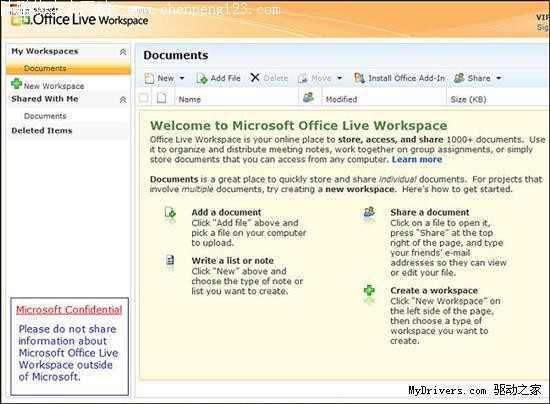Click the Microsoft Confidential link
The height and width of the screenshot is (404, 550).
point(69,310)
